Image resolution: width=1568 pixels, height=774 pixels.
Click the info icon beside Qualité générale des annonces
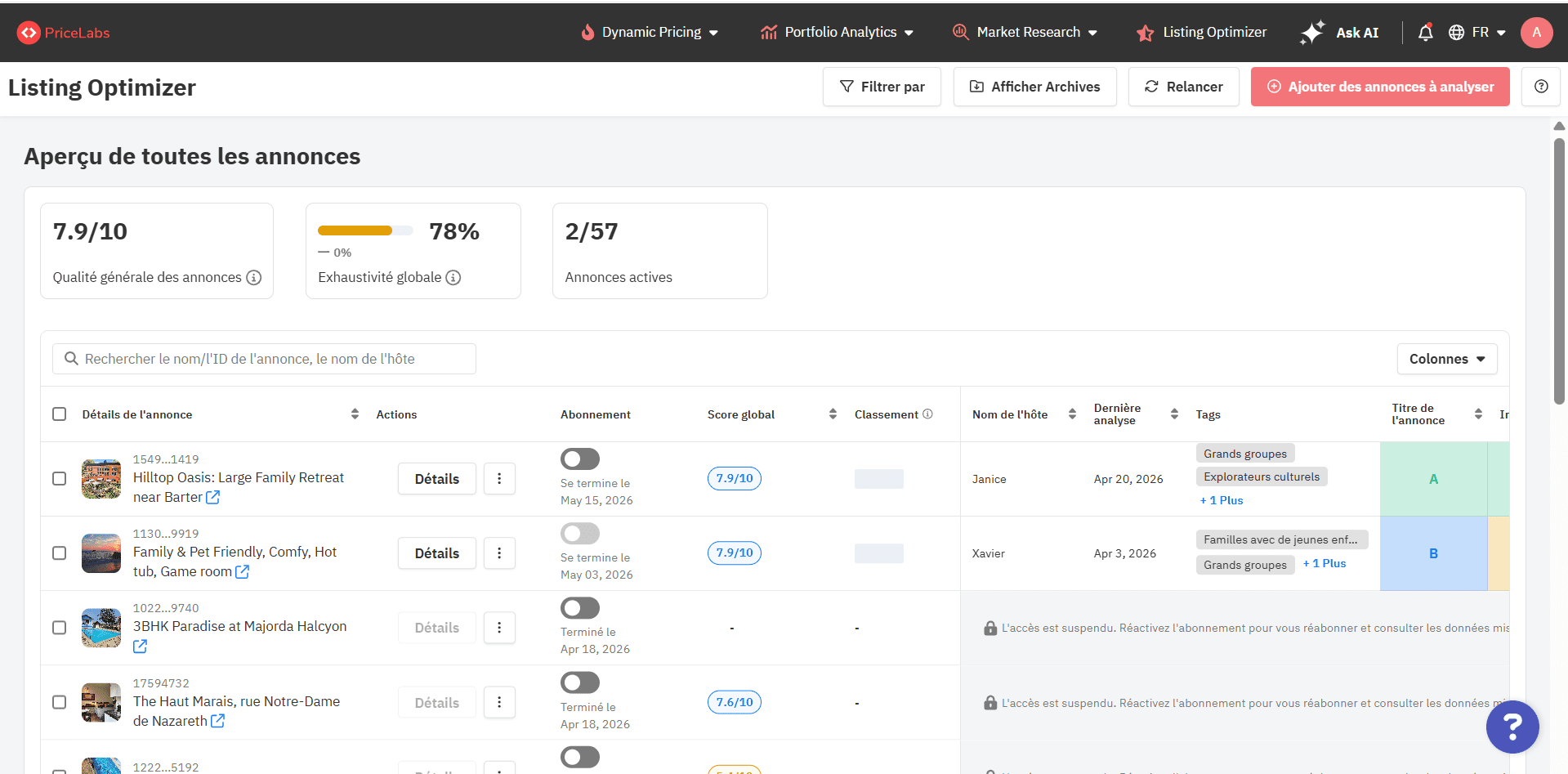tap(253, 278)
